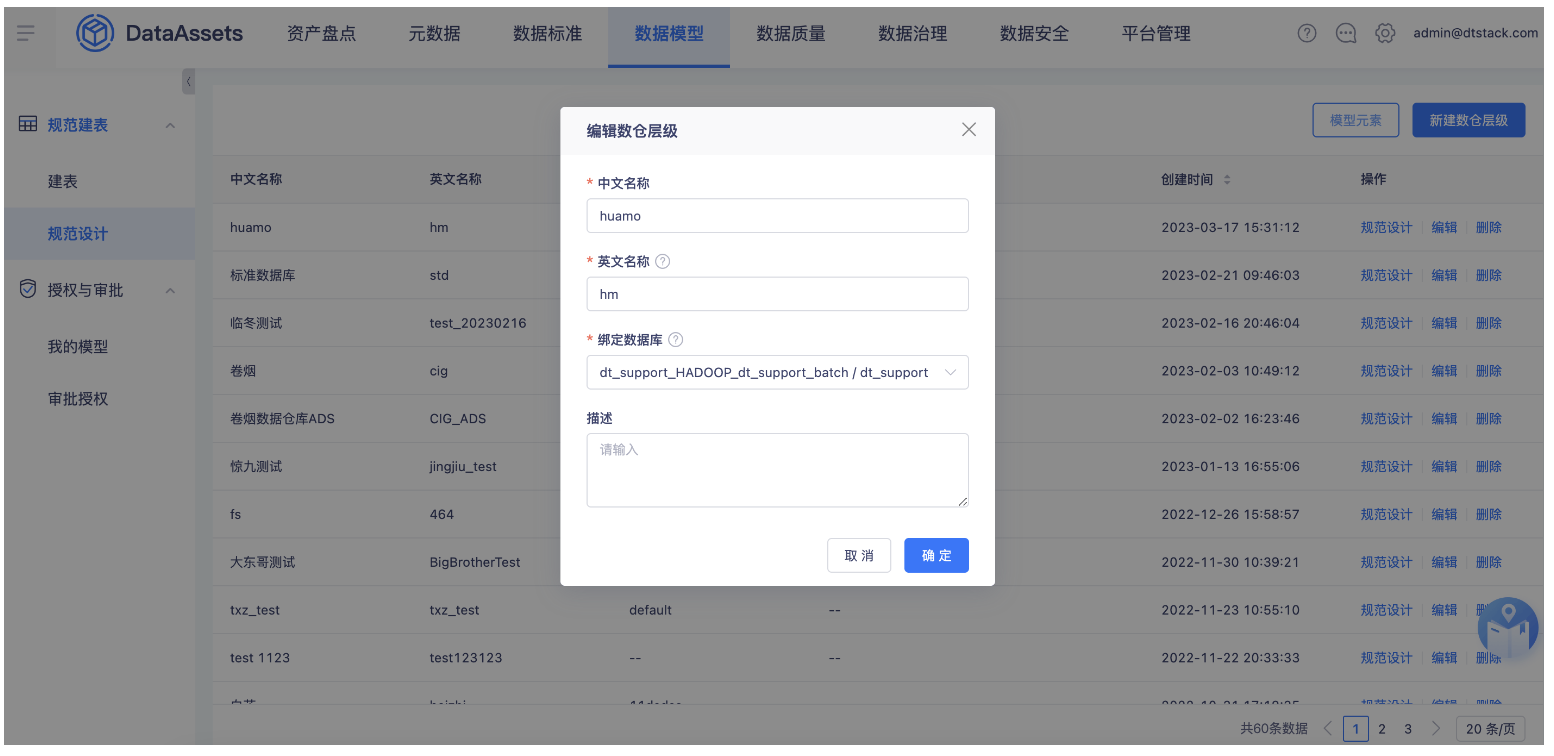
Task: Click 删除 link in 大东哥测试 row
Action: point(1488,562)
